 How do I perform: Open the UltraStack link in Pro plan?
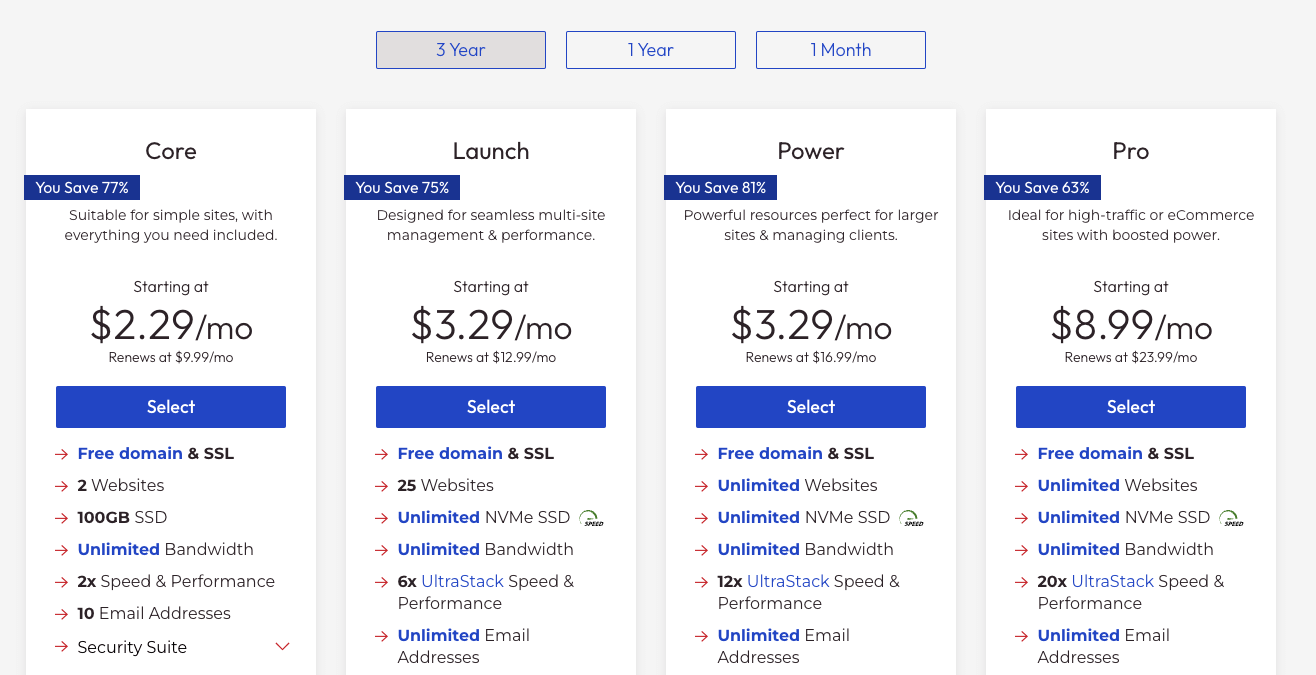(1115, 581)
